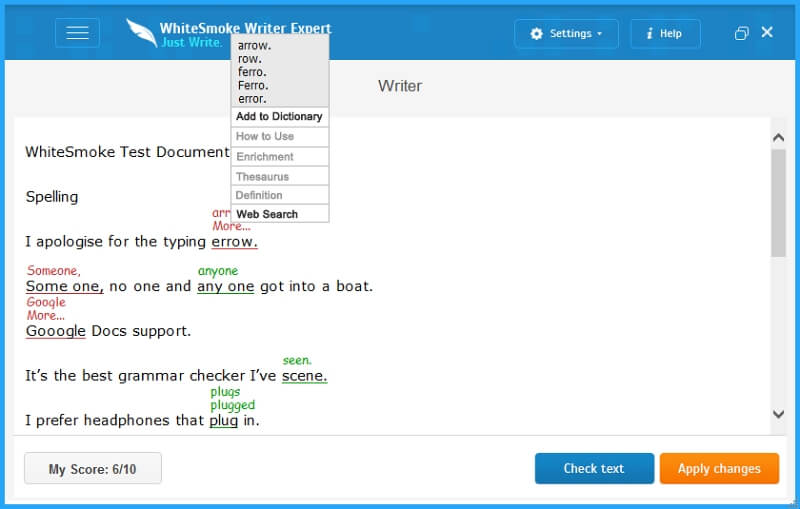The height and width of the screenshot is (509, 800).
Task: Select How to Use menu entry
Action: click(280, 137)
